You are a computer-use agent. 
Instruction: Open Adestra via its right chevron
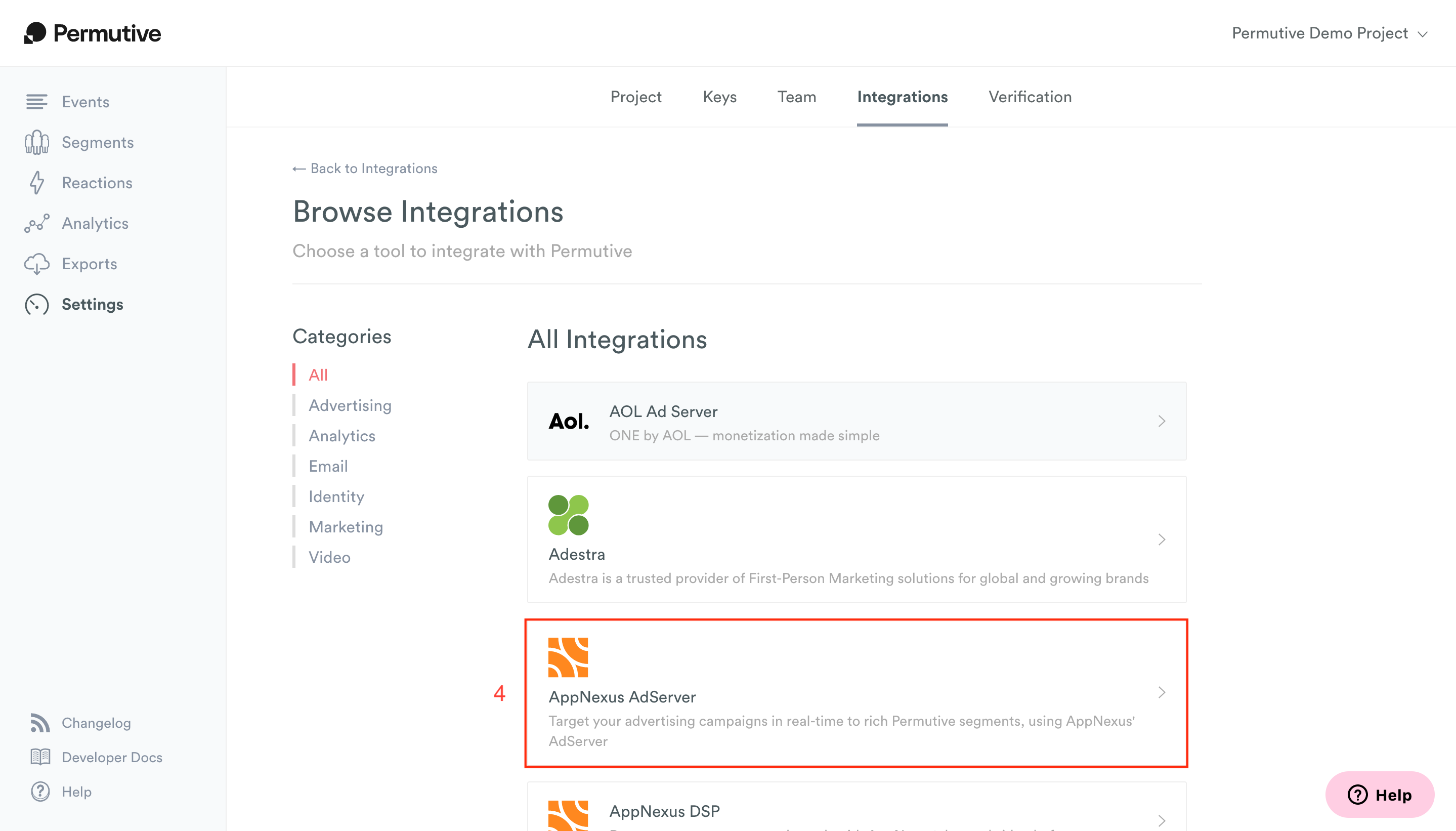pos(1162,539)
